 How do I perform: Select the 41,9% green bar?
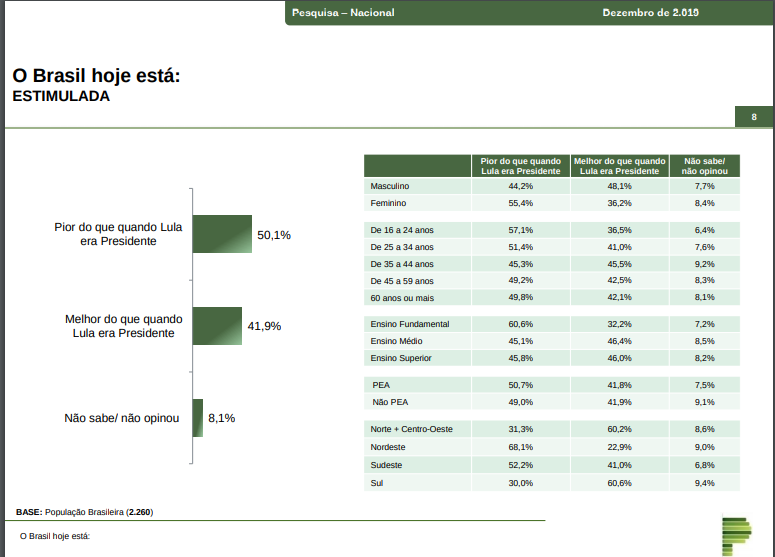(x=218, y=326)
